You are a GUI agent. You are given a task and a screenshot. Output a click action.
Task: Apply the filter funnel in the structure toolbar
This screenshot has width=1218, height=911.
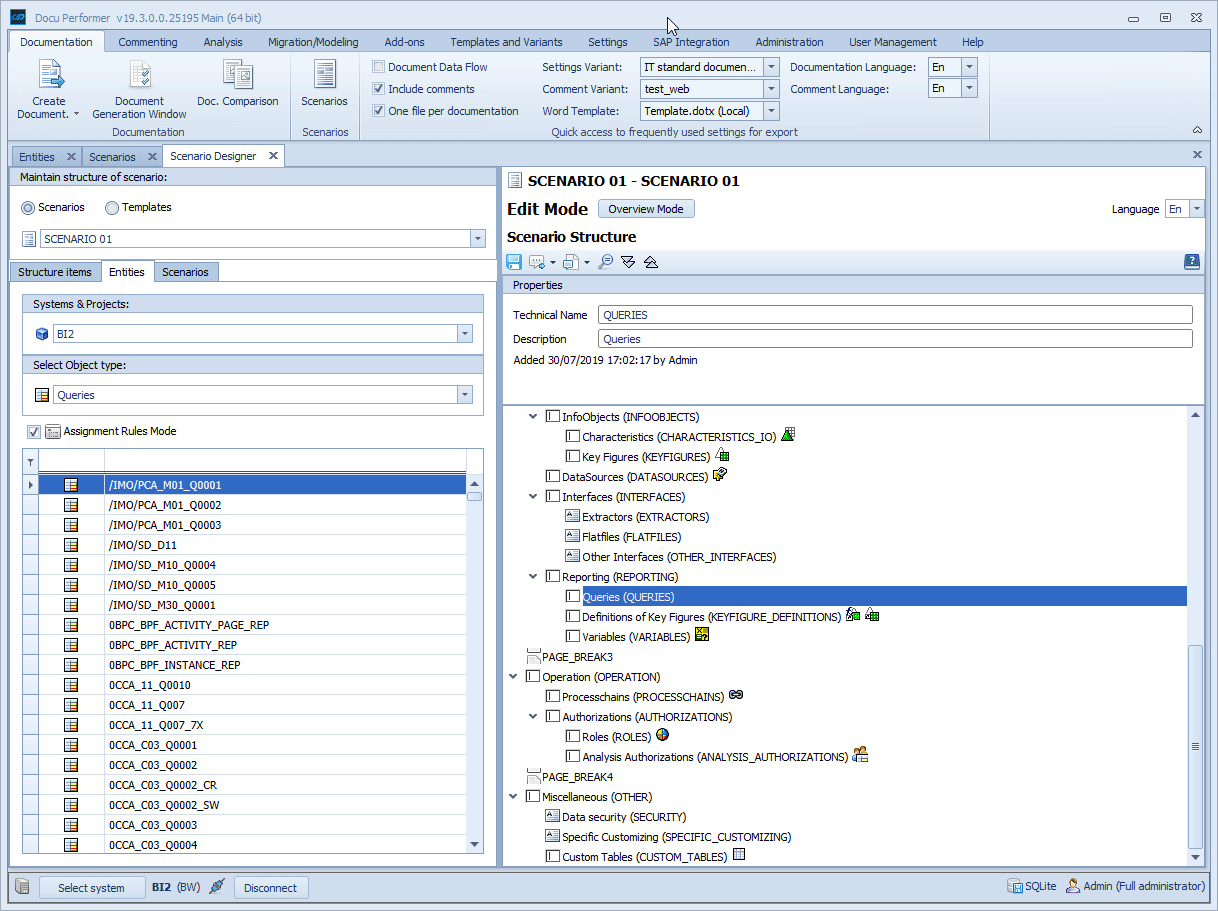click(628, 261)
